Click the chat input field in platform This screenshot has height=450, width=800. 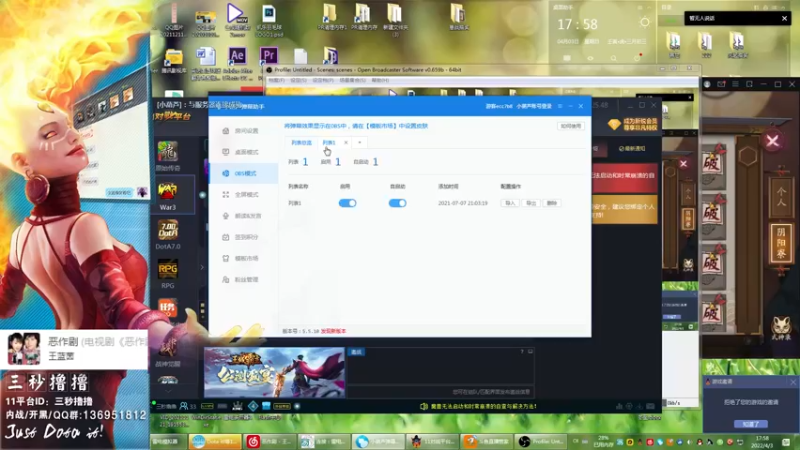pos(440,392)
